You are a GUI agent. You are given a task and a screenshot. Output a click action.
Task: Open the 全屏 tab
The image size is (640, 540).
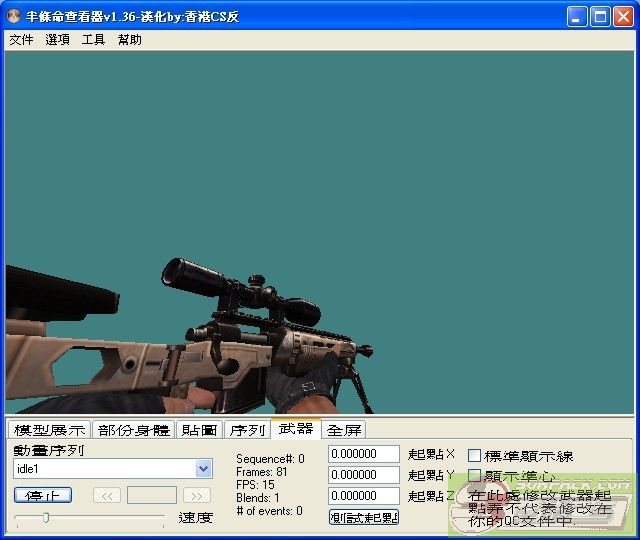click(x=344, y=430)
